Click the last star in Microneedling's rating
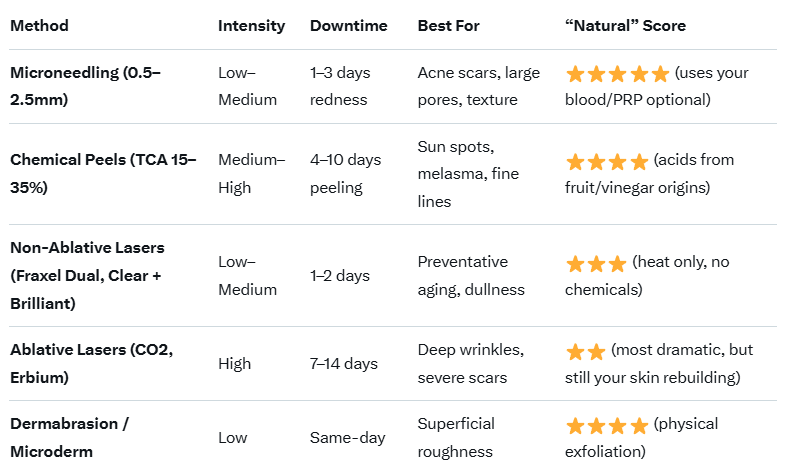788x476 pixels. point(660,74)
